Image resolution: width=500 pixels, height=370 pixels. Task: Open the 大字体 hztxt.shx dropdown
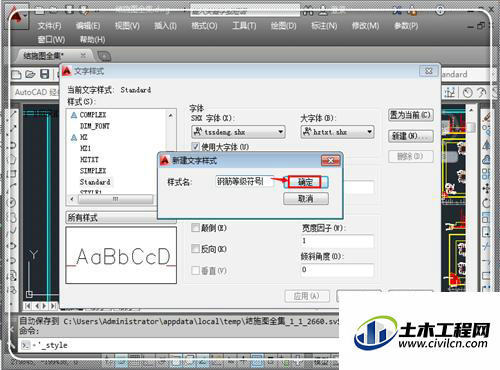337,132
